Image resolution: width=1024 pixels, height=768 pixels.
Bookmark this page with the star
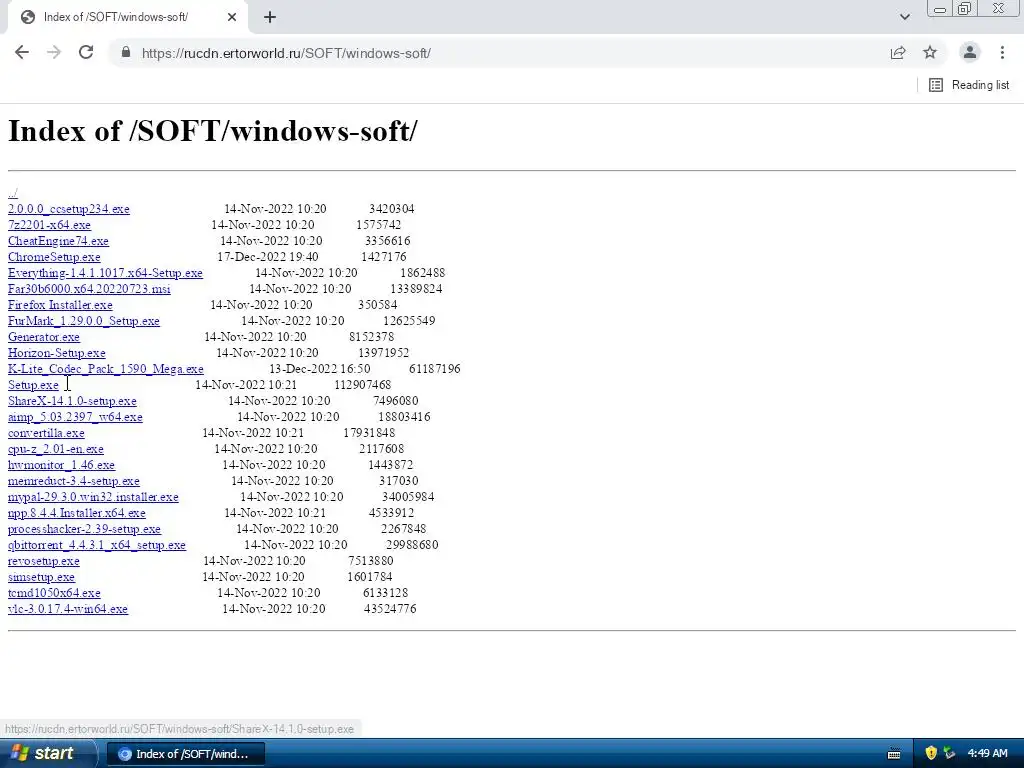930,53
